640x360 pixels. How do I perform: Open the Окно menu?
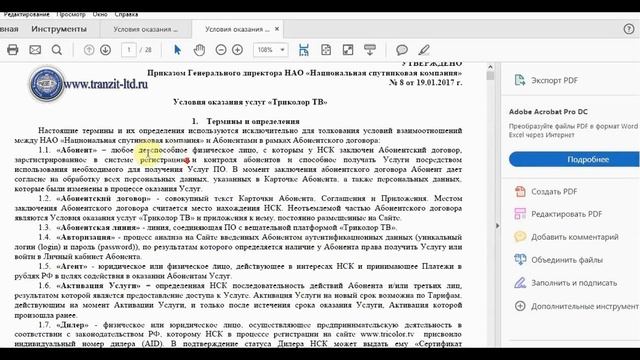click(x=100, y=14)
